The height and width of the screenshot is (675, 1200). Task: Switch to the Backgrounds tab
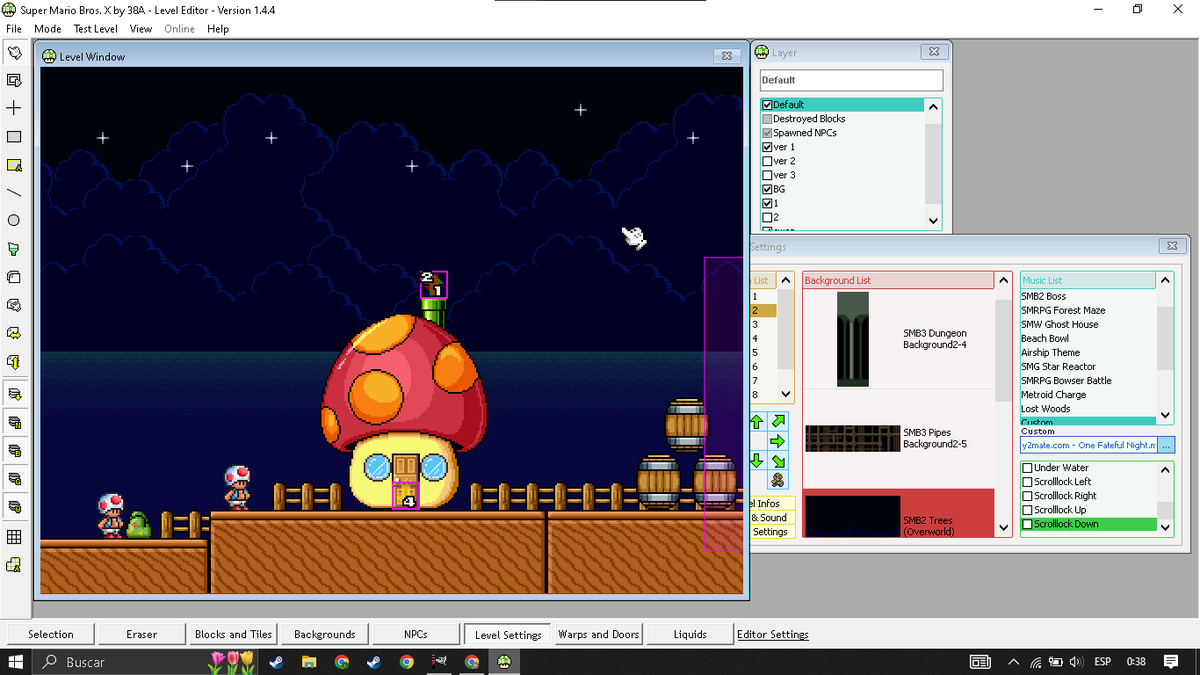click(324, 634)
